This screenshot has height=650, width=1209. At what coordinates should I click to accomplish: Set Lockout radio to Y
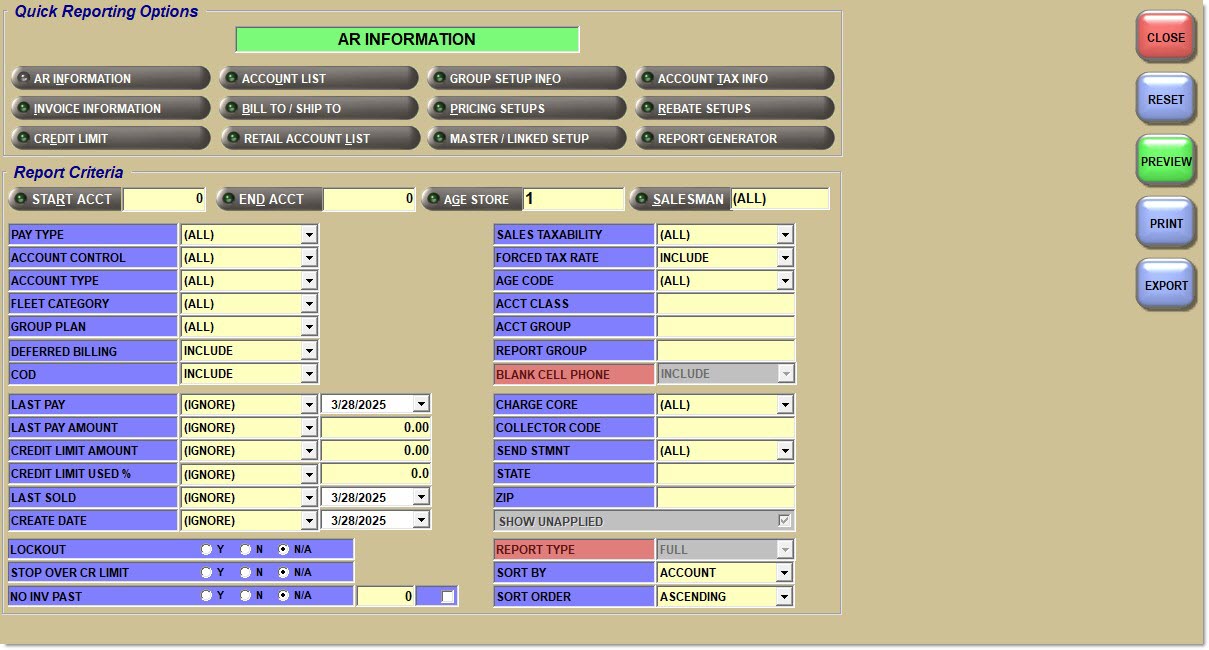tap(207, 550)
